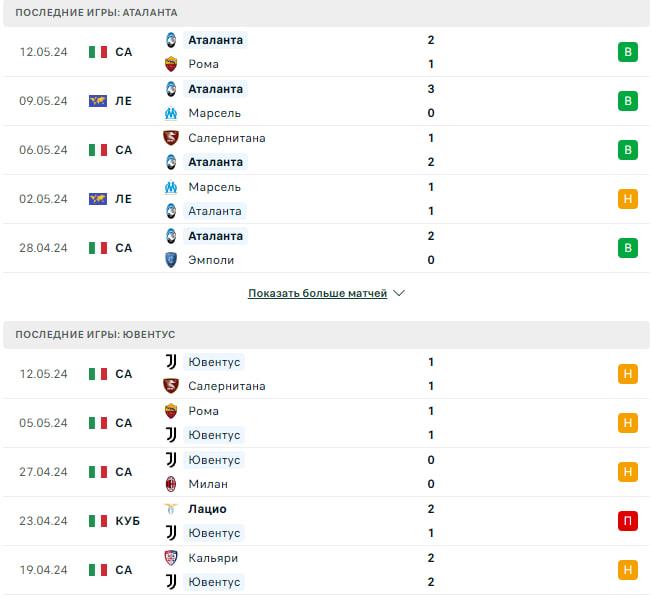Open the green В badge for the Atalanta–Roma match
The width and height of the screenshot is (651, 599).
point(628,52)
